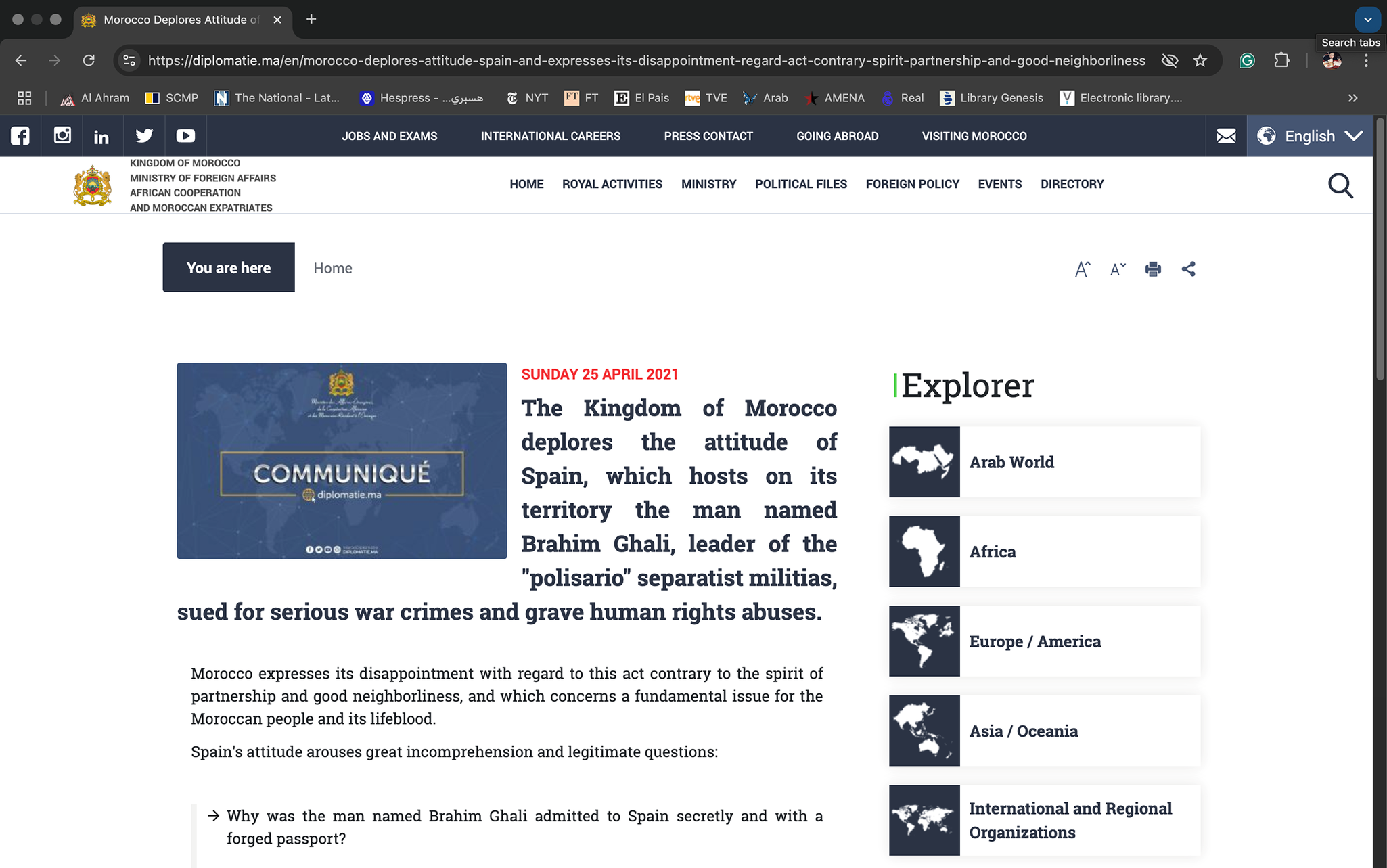Screen dimensions: 1387x868
Task: Open the FT bookmark
Action: point(582,98)
